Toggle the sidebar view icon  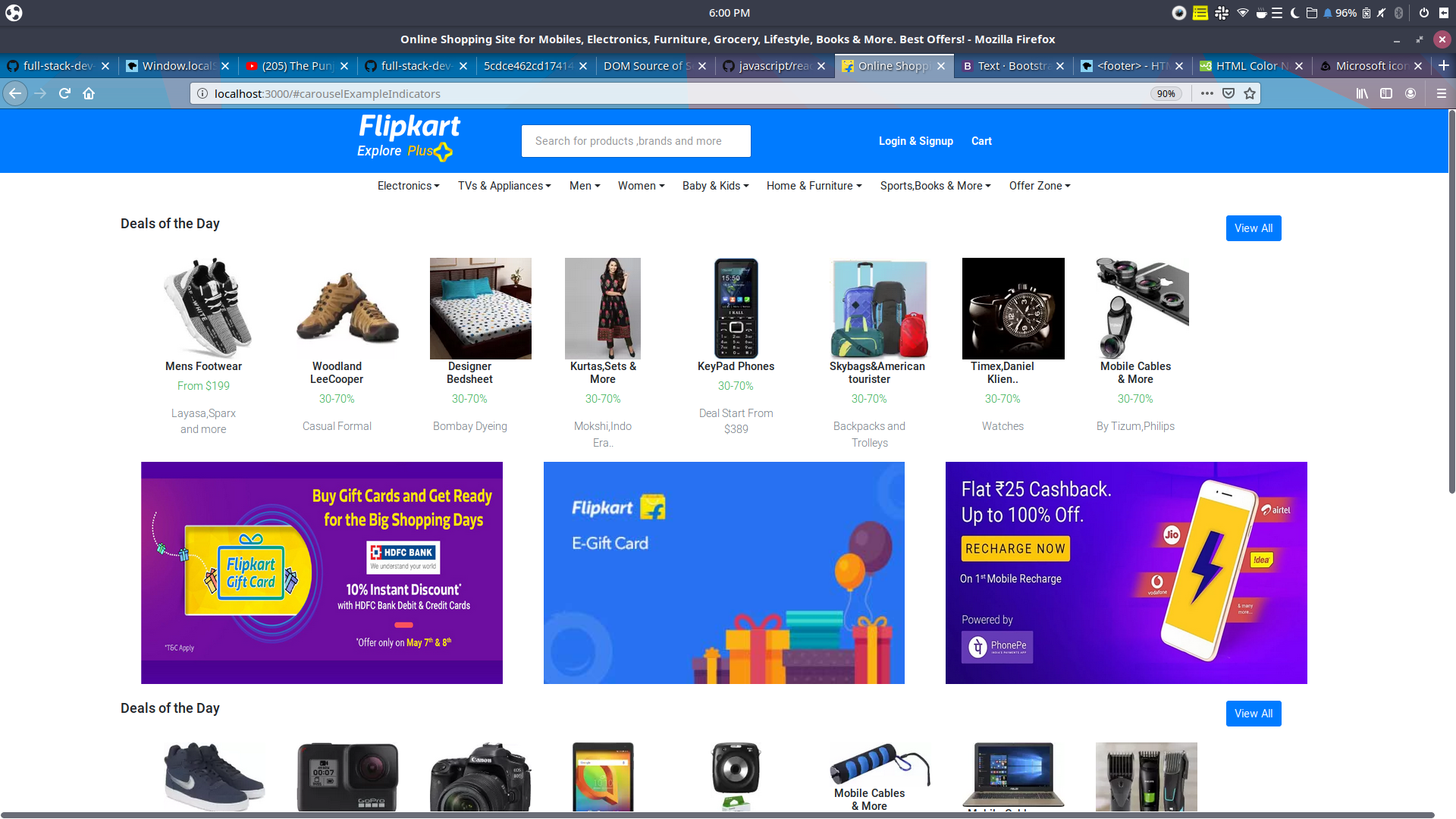tap(1386, 93)
